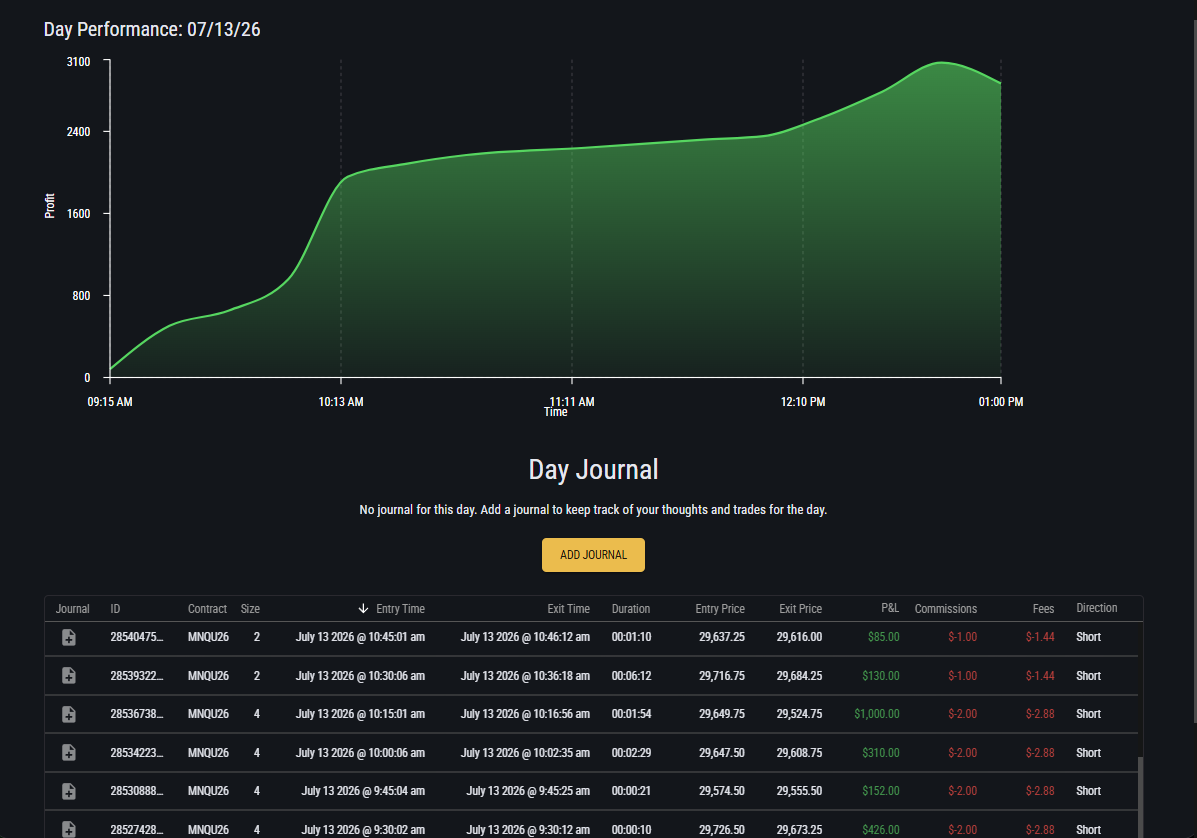Image resolution: width=1197 pixels, height=838 pixels.
Task: Sort table by Contract column
Action: point(208,608)
